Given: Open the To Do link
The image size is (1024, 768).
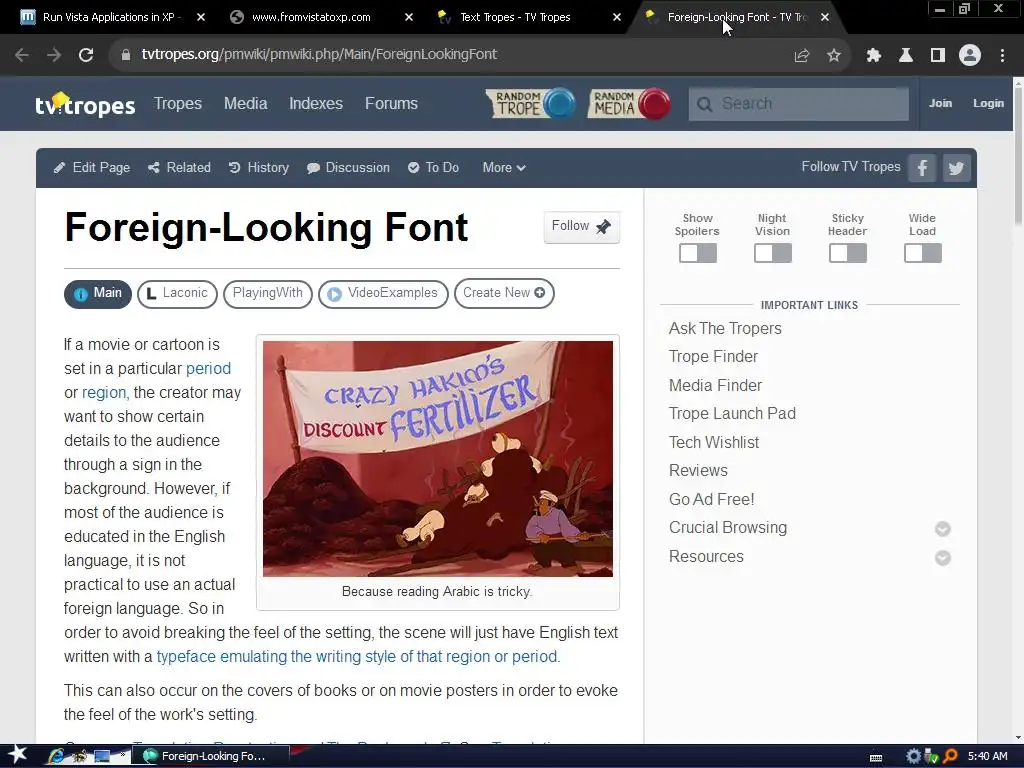Looking at the screenshot, I should pyautogui.click(x=434, y=168).
